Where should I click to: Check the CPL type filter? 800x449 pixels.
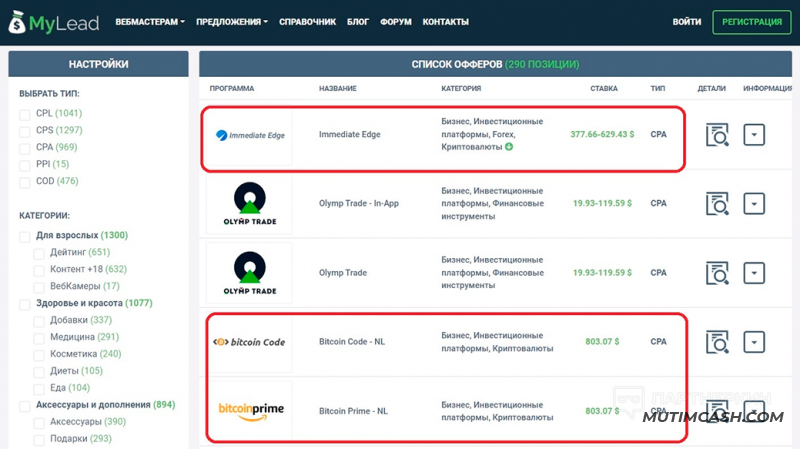click(24, 114)
